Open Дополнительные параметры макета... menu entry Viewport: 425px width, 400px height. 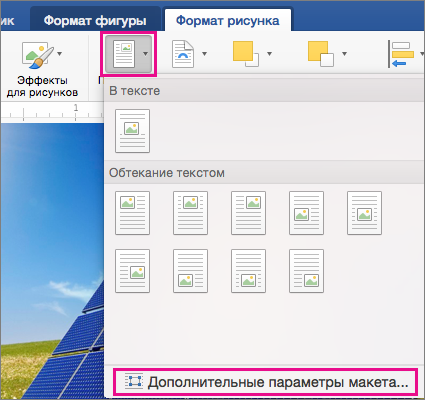(x=266, y=382)
